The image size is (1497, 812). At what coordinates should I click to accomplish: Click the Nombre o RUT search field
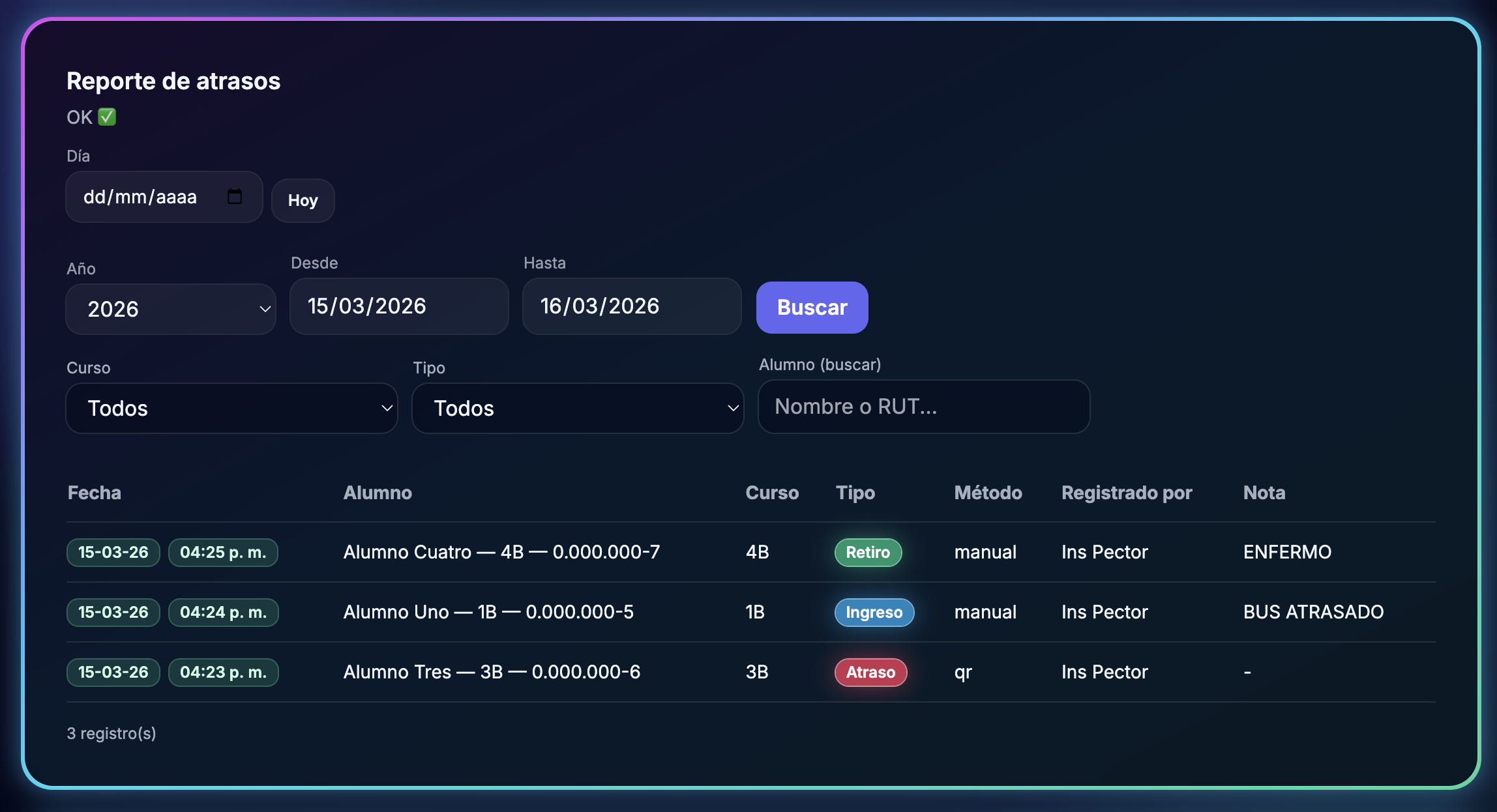[x=923, y=407]
